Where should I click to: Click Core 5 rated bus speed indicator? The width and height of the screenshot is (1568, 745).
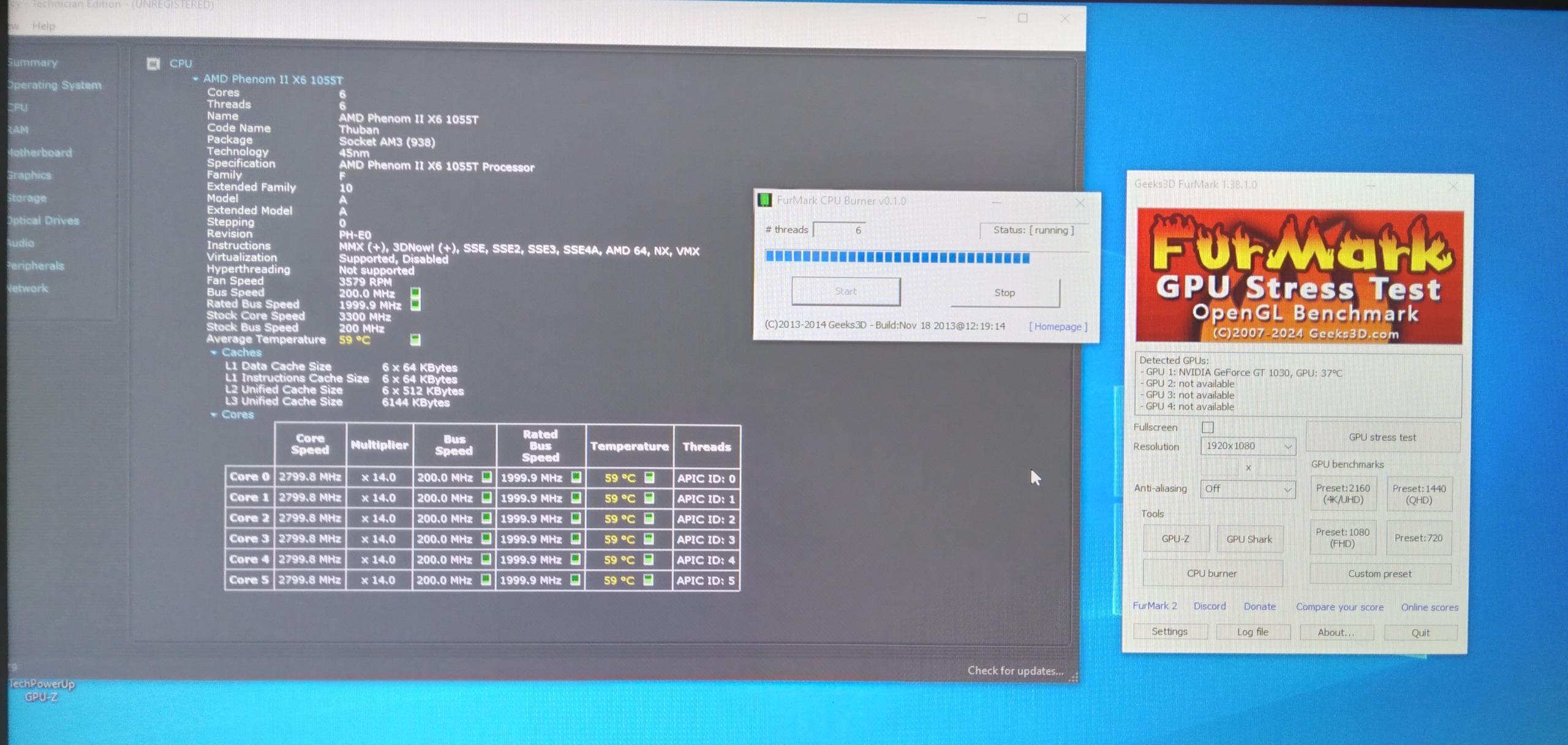click(575, 580)
